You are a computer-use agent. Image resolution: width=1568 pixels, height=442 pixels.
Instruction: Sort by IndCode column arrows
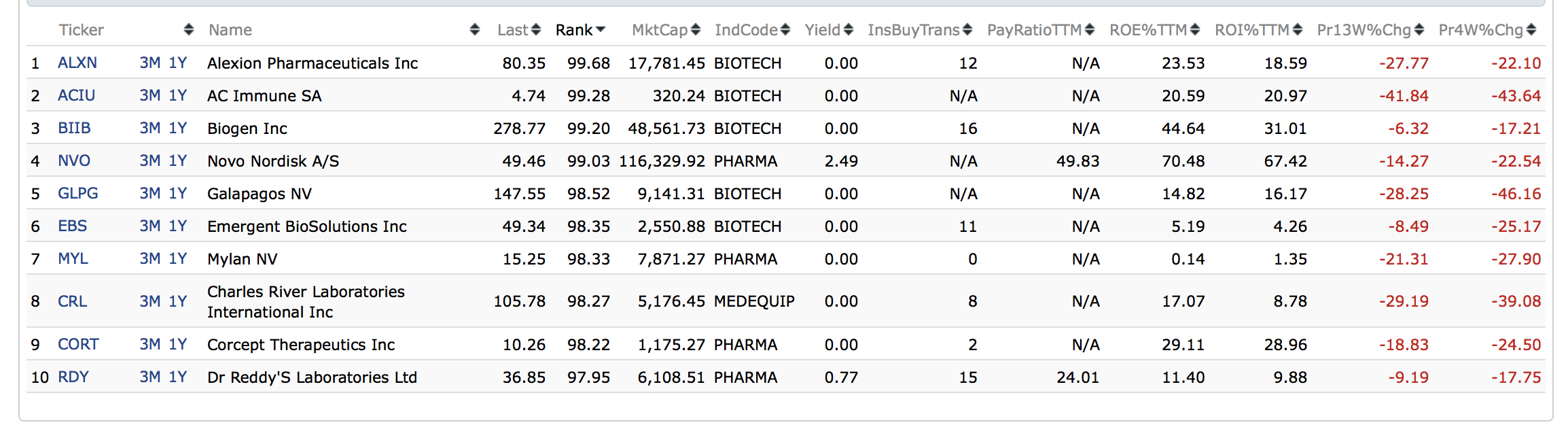click(785, 30)
